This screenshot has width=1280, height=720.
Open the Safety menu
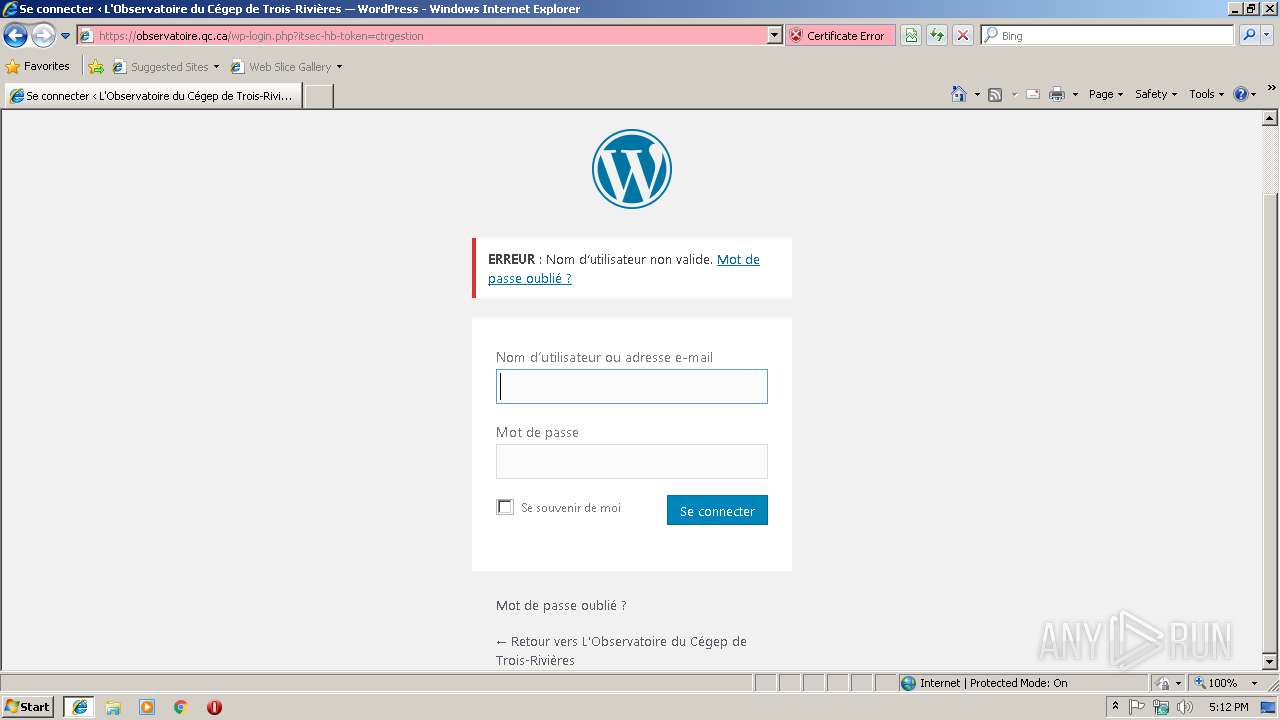click(x=1155, y=94)
